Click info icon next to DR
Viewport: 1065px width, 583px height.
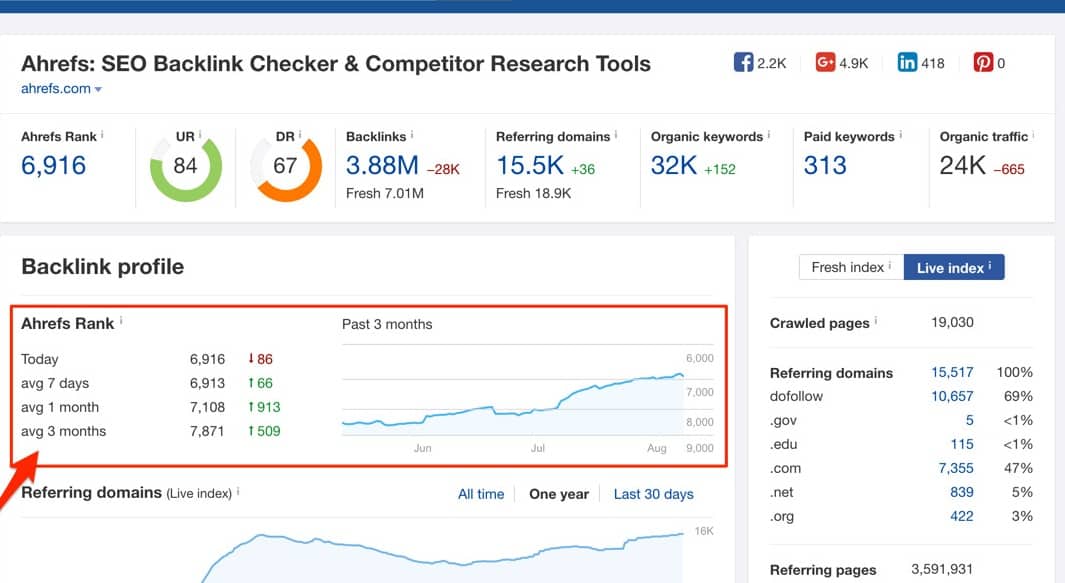(x=300, y=135)
